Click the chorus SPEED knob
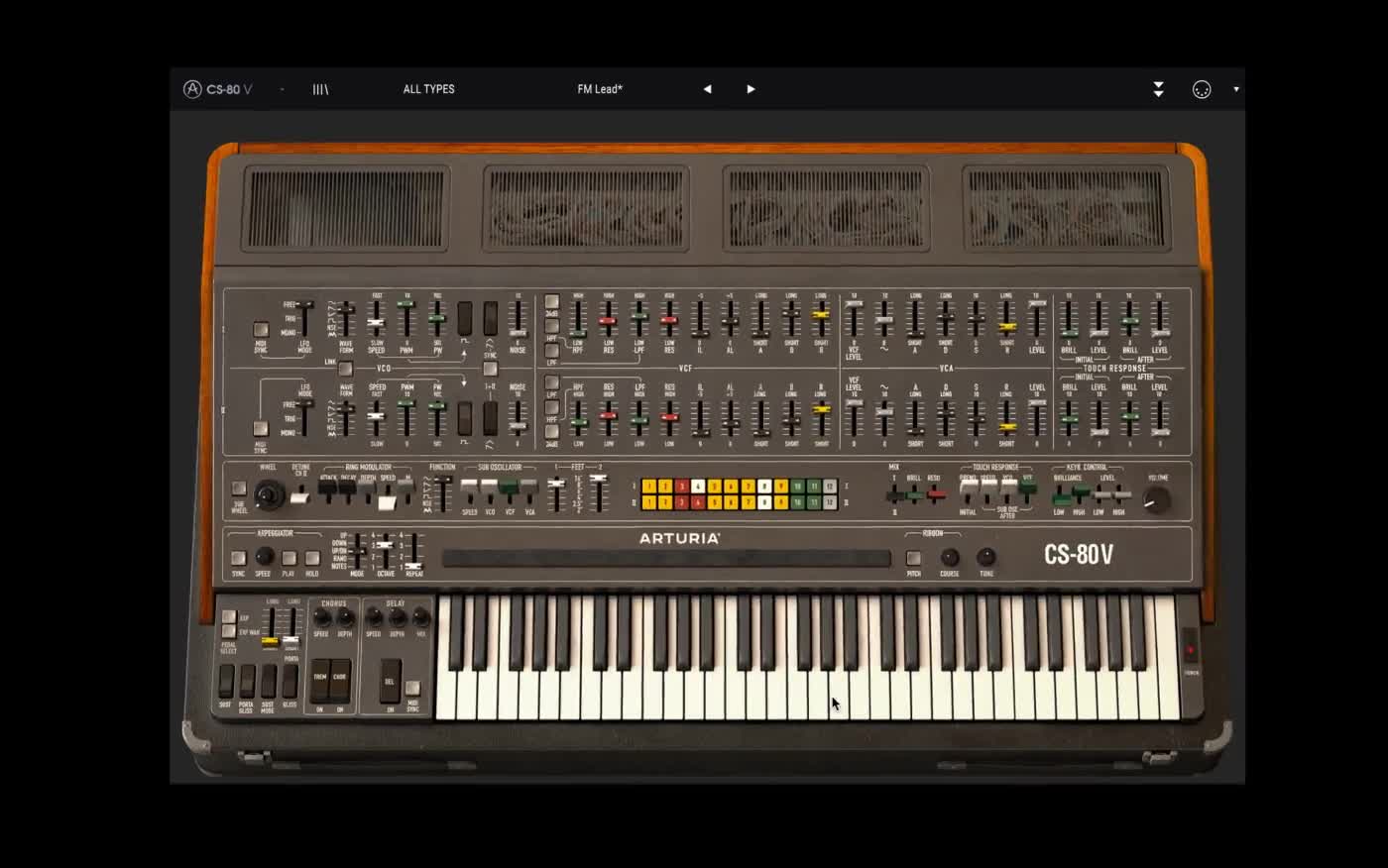Screen dimensions: 1388x868 [322, 618]
